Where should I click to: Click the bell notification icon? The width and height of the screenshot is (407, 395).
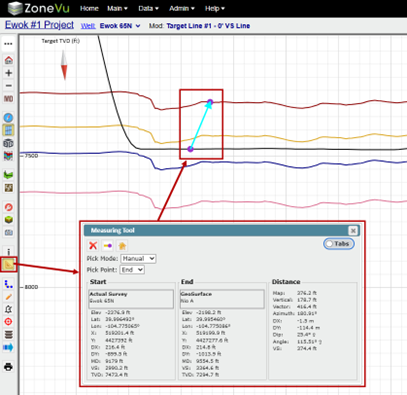[x=8, y=309]
